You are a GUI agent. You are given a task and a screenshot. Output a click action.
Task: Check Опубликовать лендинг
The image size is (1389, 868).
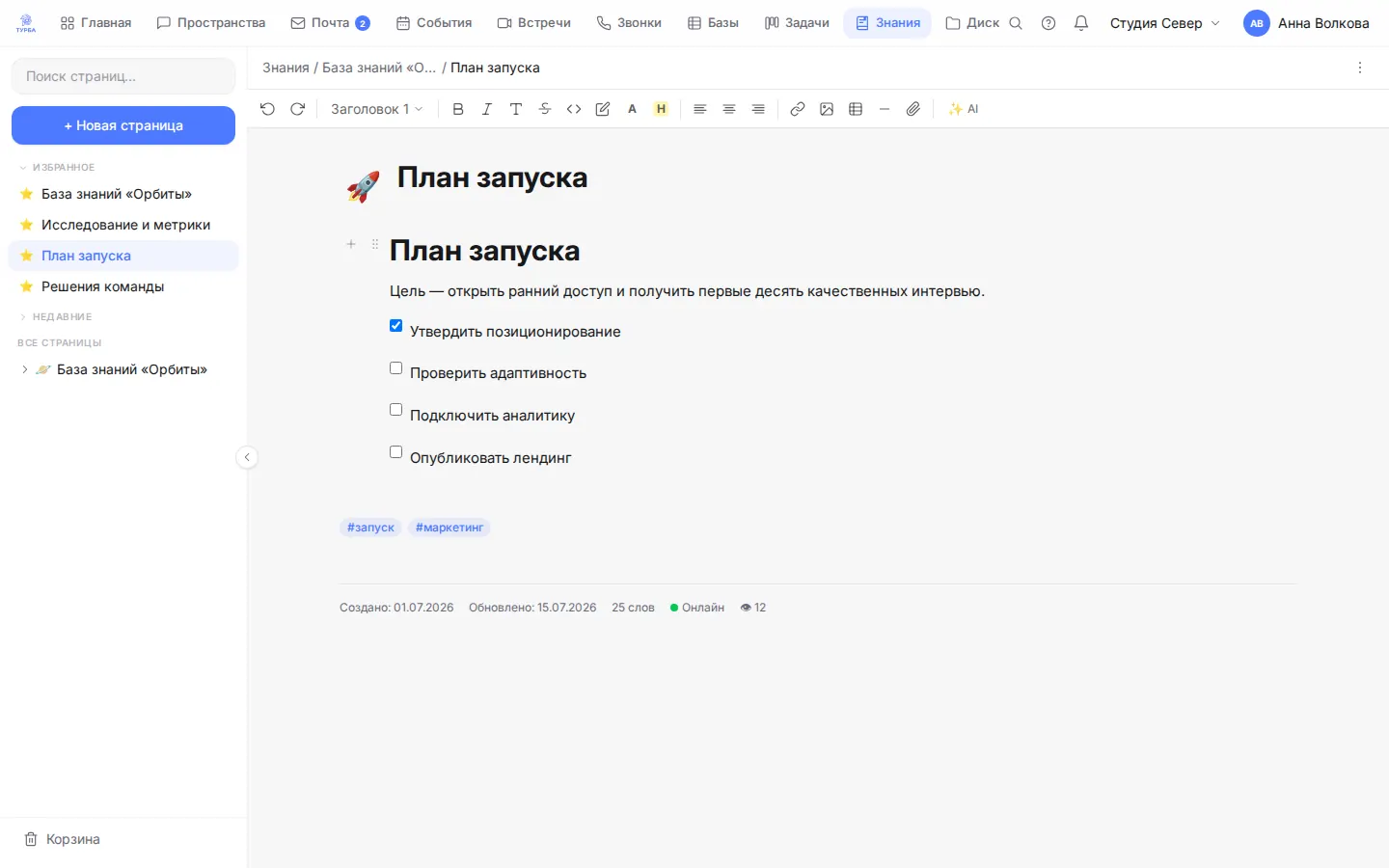(x=395, y=452)
